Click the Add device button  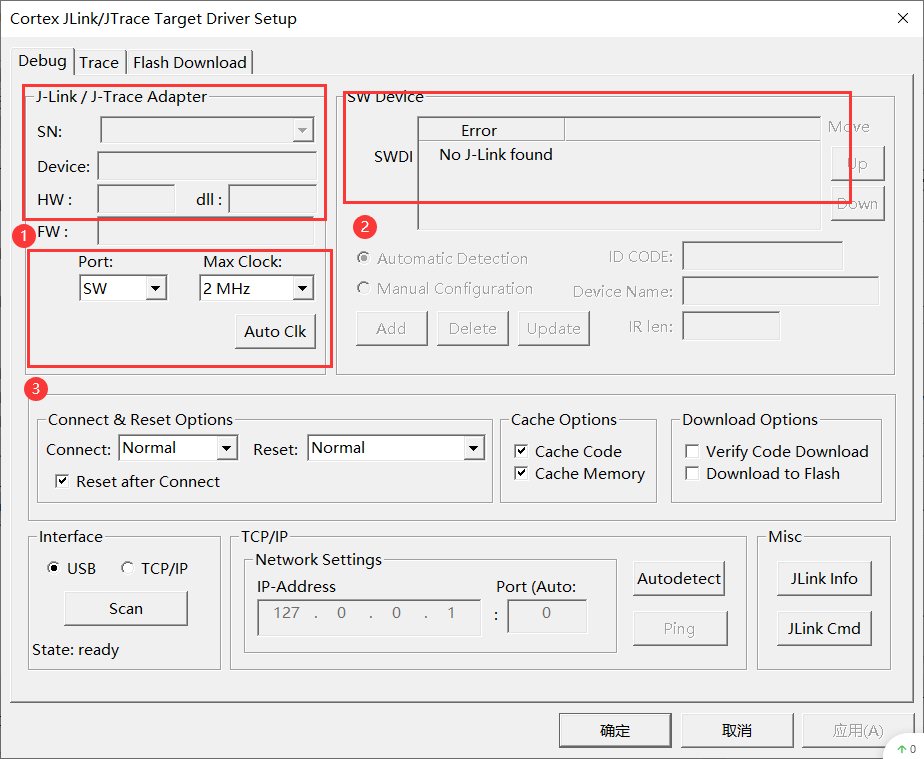click(391, 328)
